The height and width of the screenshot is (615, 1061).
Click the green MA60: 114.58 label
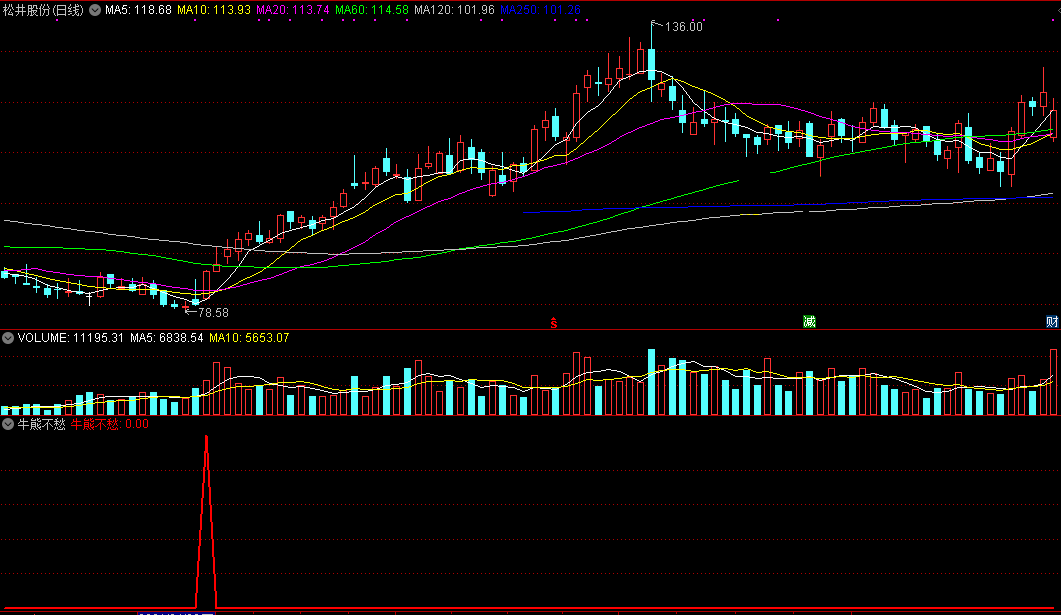pyautogui.click(x=371, y=10)
